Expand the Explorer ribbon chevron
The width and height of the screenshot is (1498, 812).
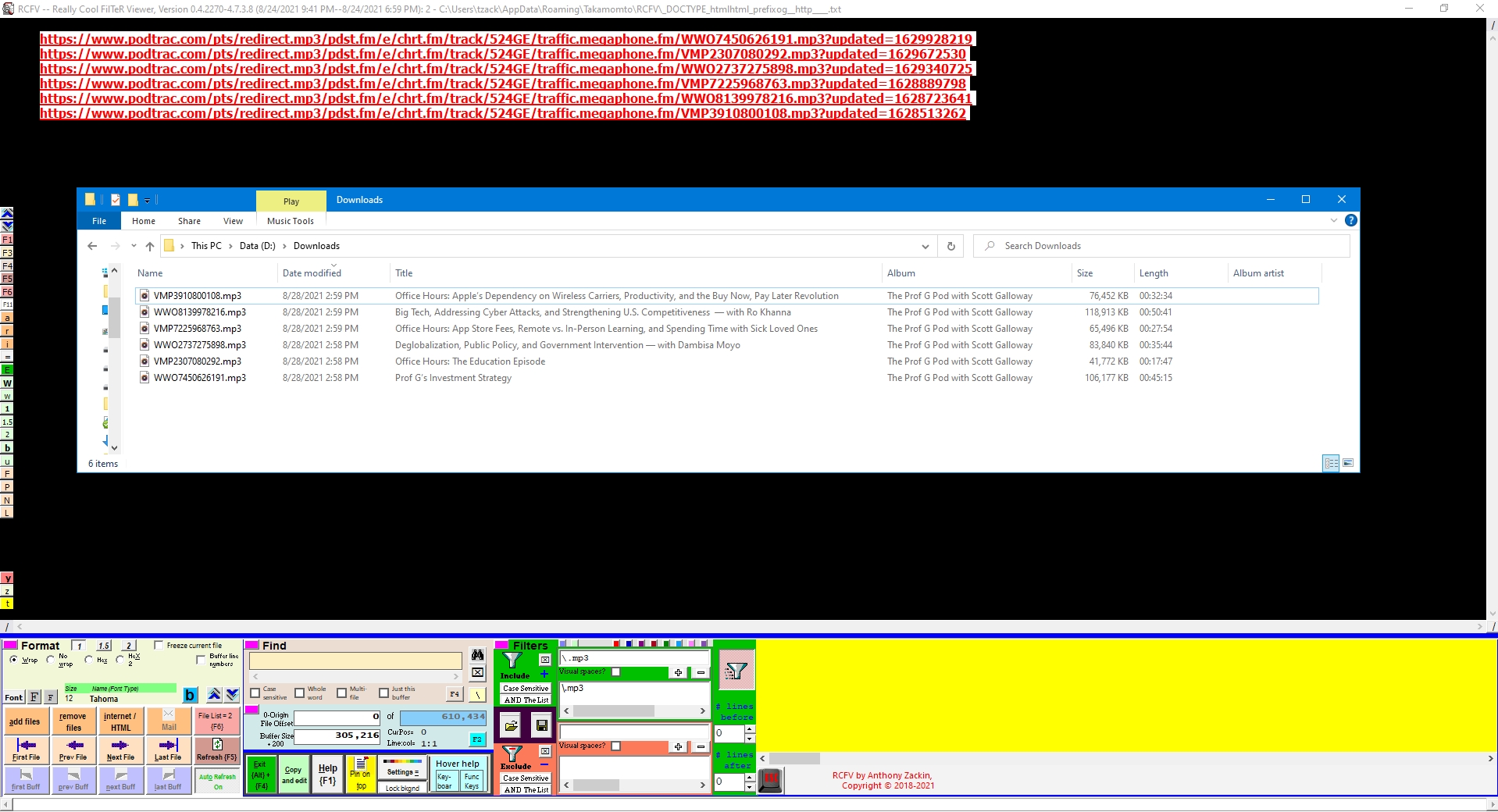coord(1333,221)
